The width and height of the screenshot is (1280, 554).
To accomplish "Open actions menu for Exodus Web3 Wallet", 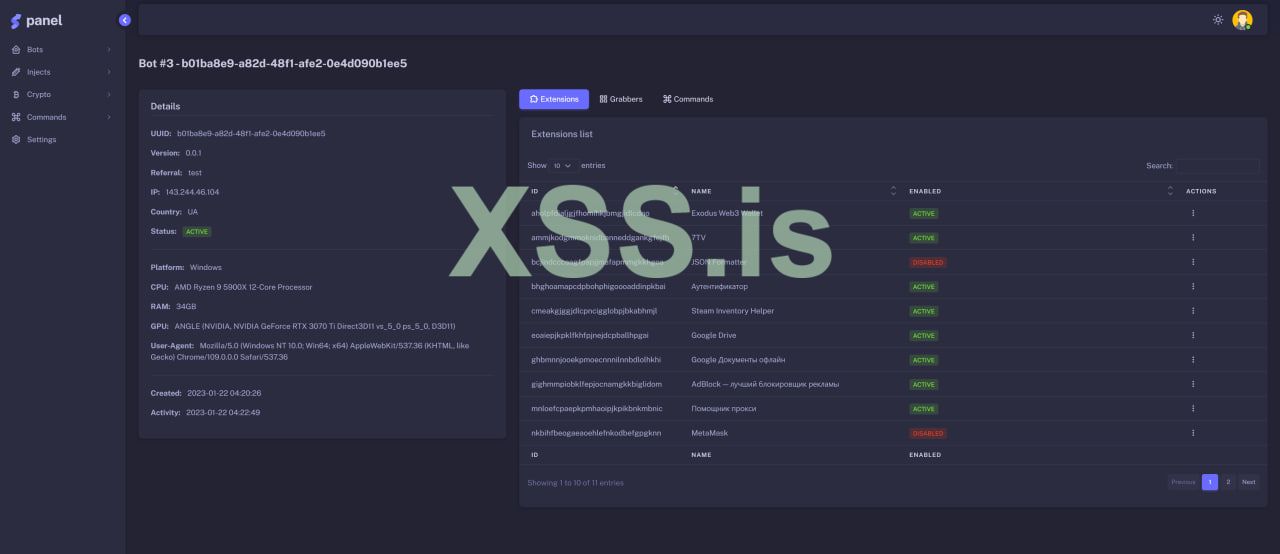I will tap(1193, 213).
